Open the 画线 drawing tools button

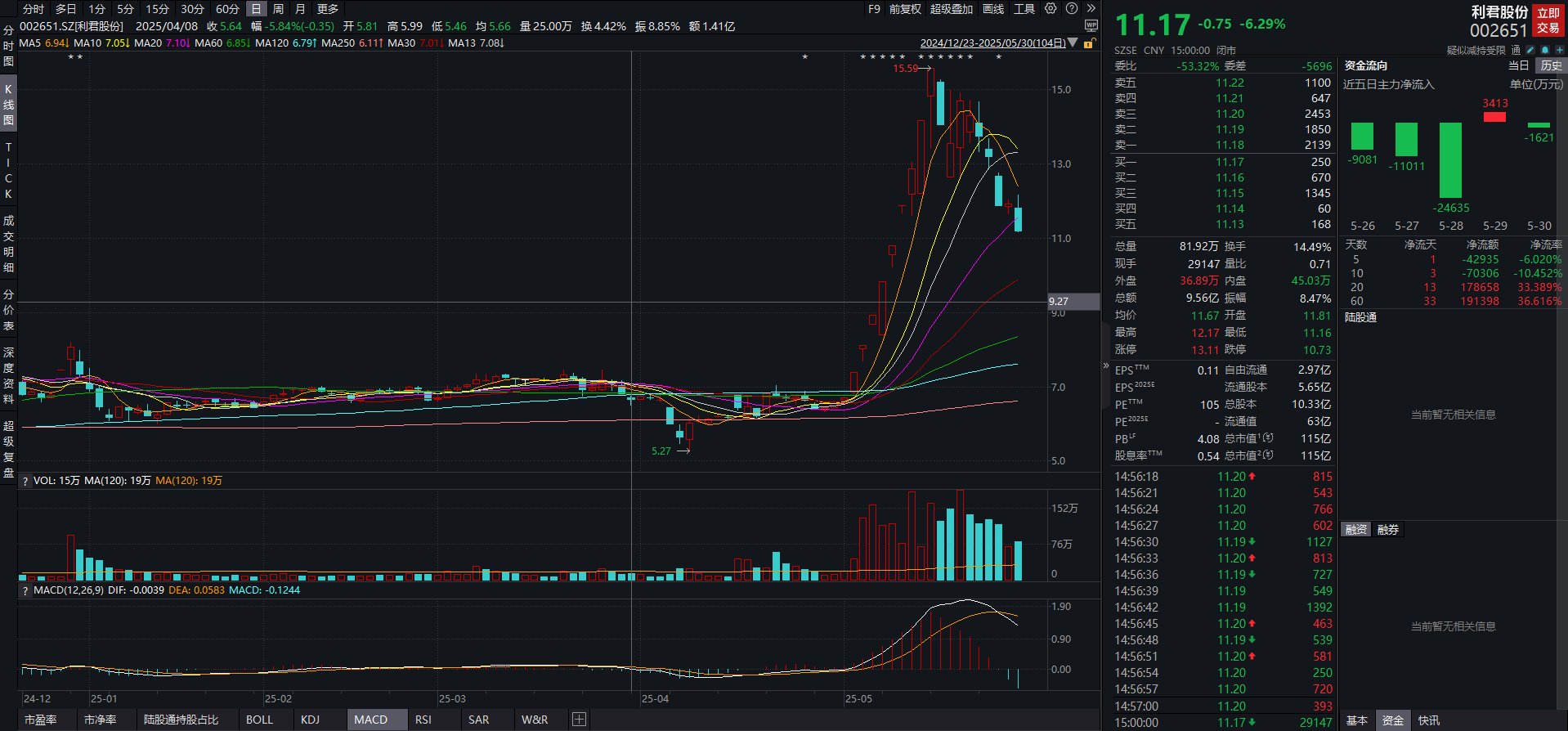(993, 9)
